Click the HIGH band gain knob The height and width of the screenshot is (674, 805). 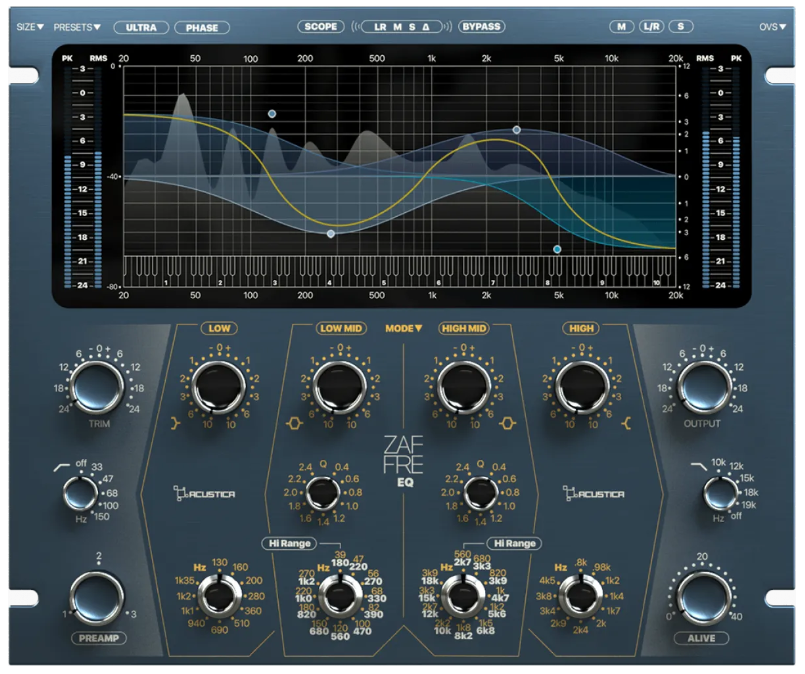point(582,387)
